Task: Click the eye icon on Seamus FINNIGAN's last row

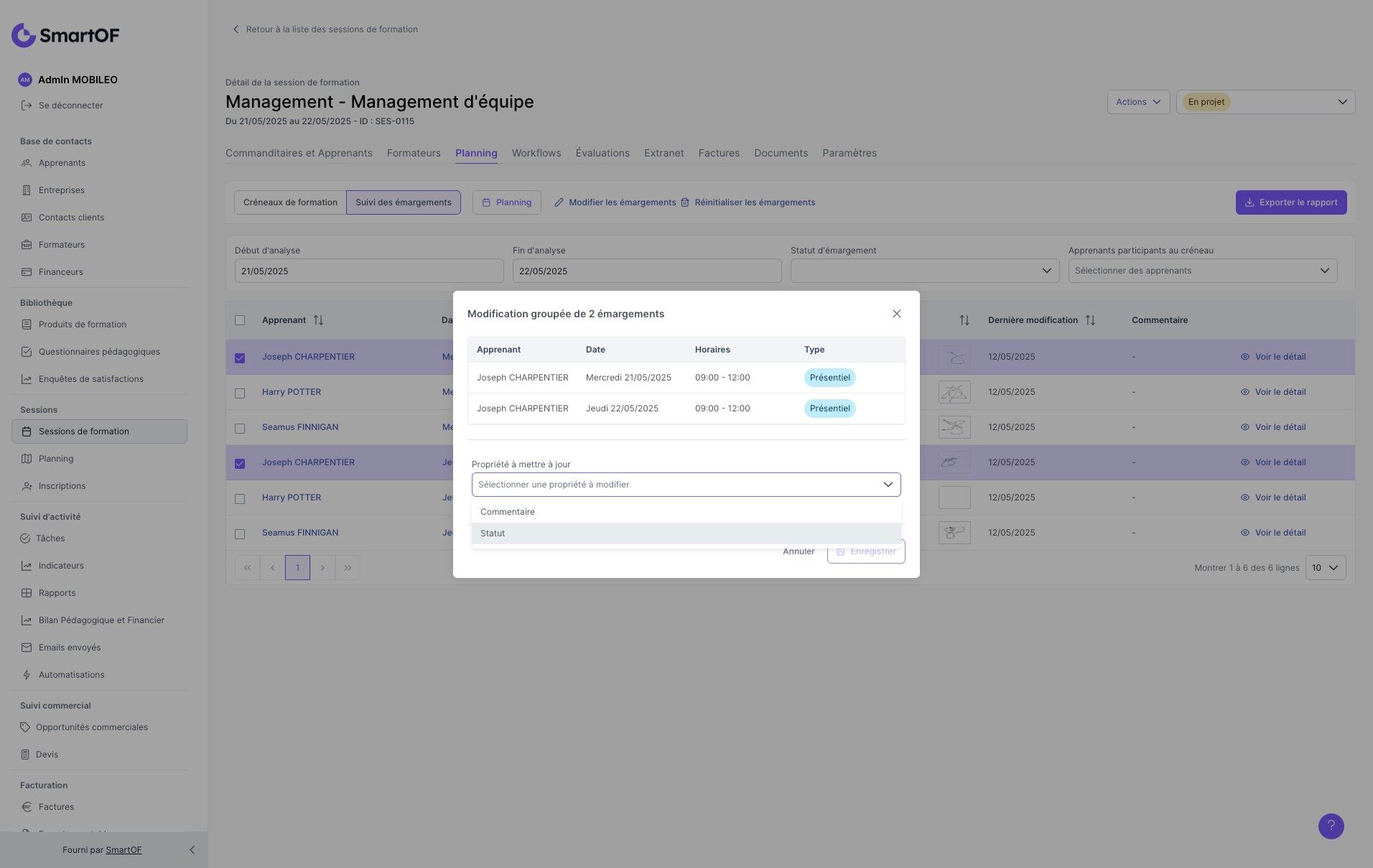Action: (x=1244, y=533)
